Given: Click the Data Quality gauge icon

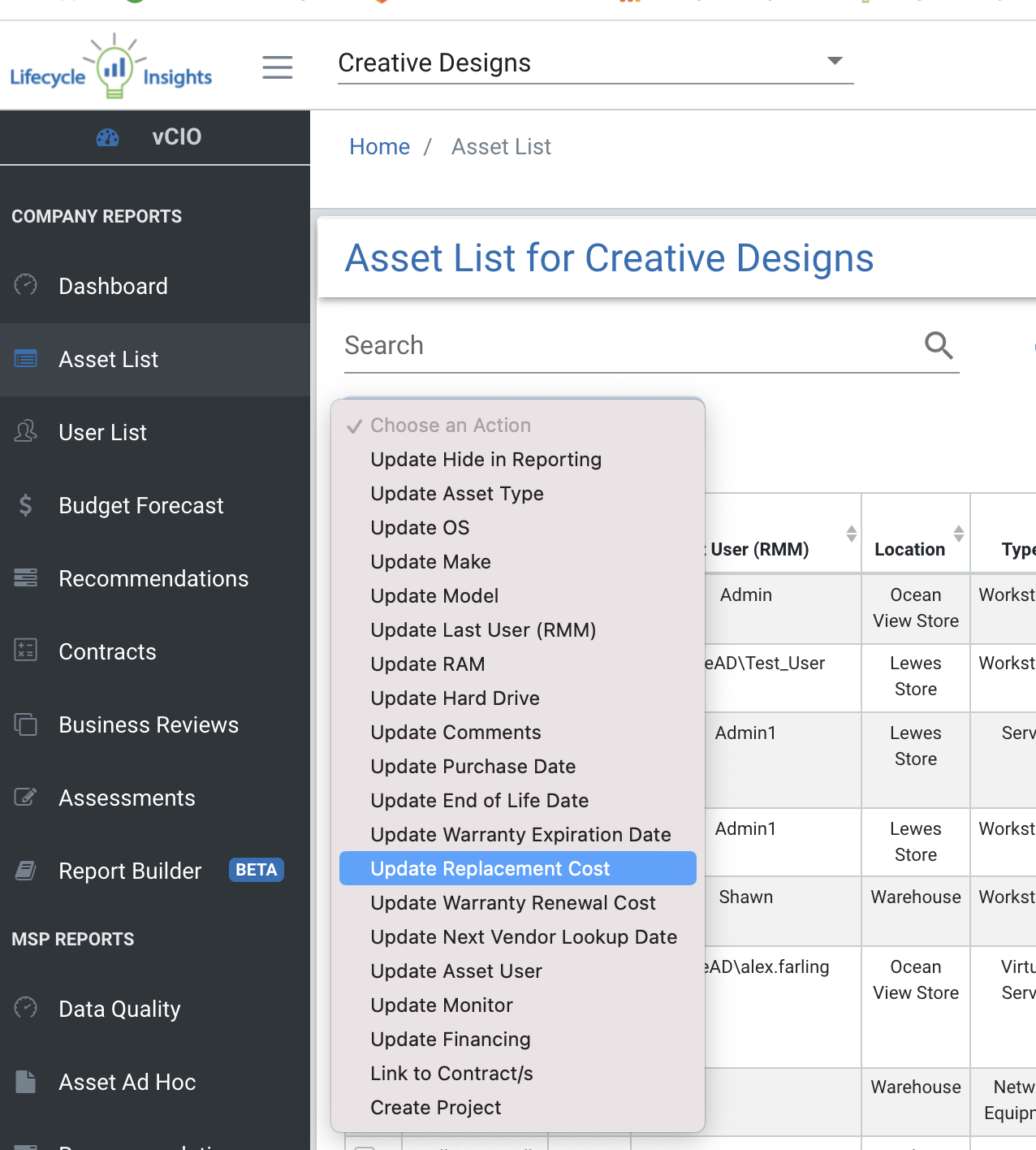Looking at the screenshot, I should click(26, 1008).
